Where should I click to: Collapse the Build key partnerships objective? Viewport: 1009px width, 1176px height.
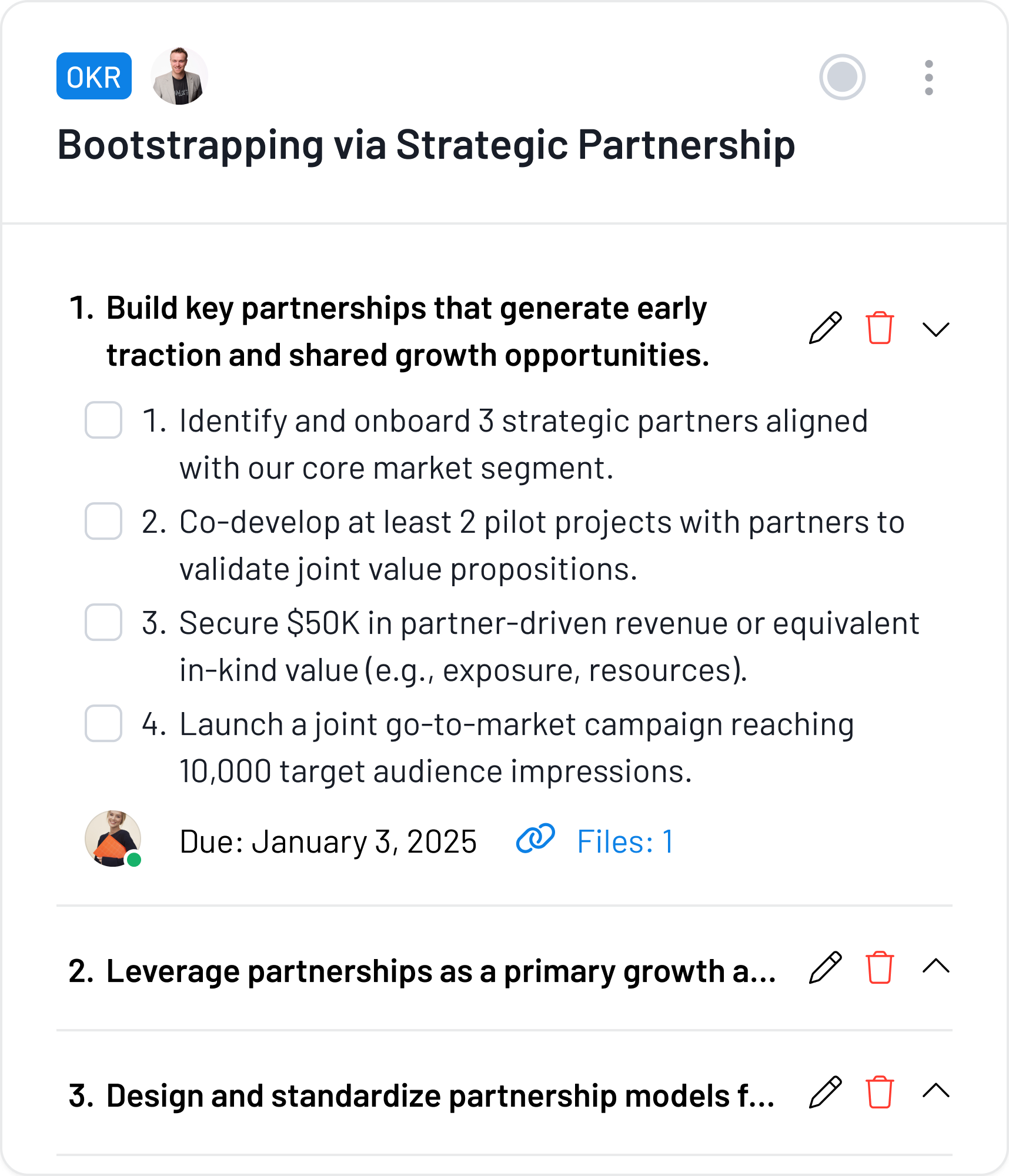tap(936, 329)
